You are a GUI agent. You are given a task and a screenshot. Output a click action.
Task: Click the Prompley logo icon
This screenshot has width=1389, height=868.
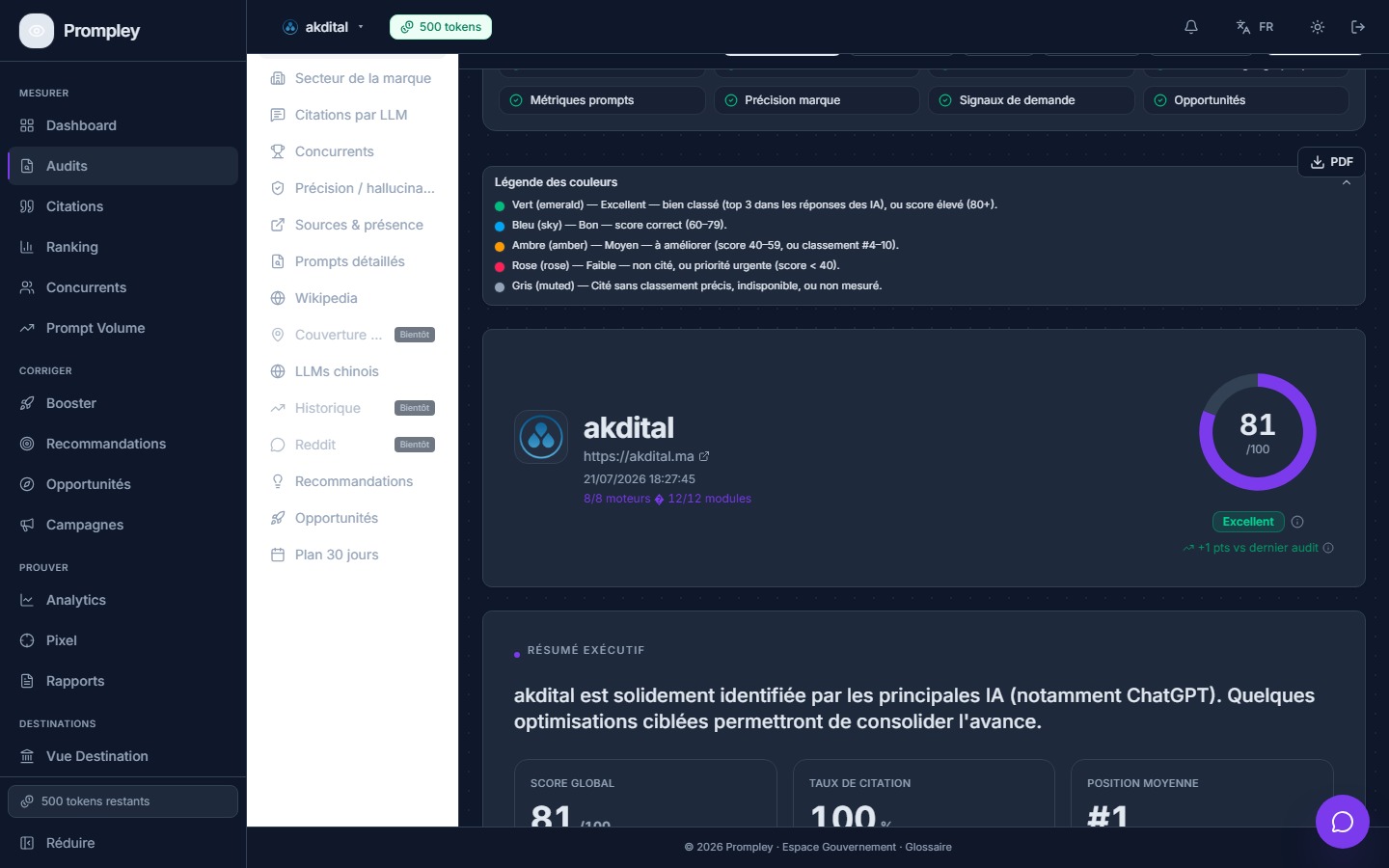37,31
